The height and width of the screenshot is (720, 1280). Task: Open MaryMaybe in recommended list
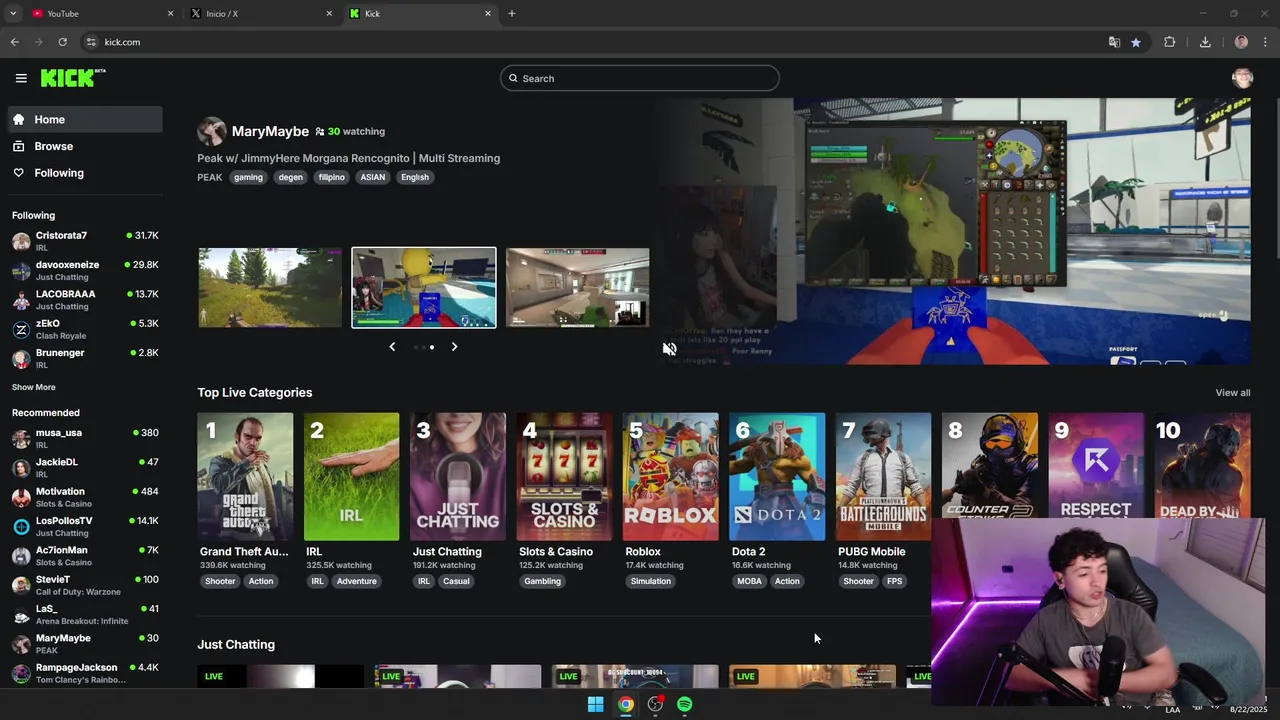click(85, 643)
